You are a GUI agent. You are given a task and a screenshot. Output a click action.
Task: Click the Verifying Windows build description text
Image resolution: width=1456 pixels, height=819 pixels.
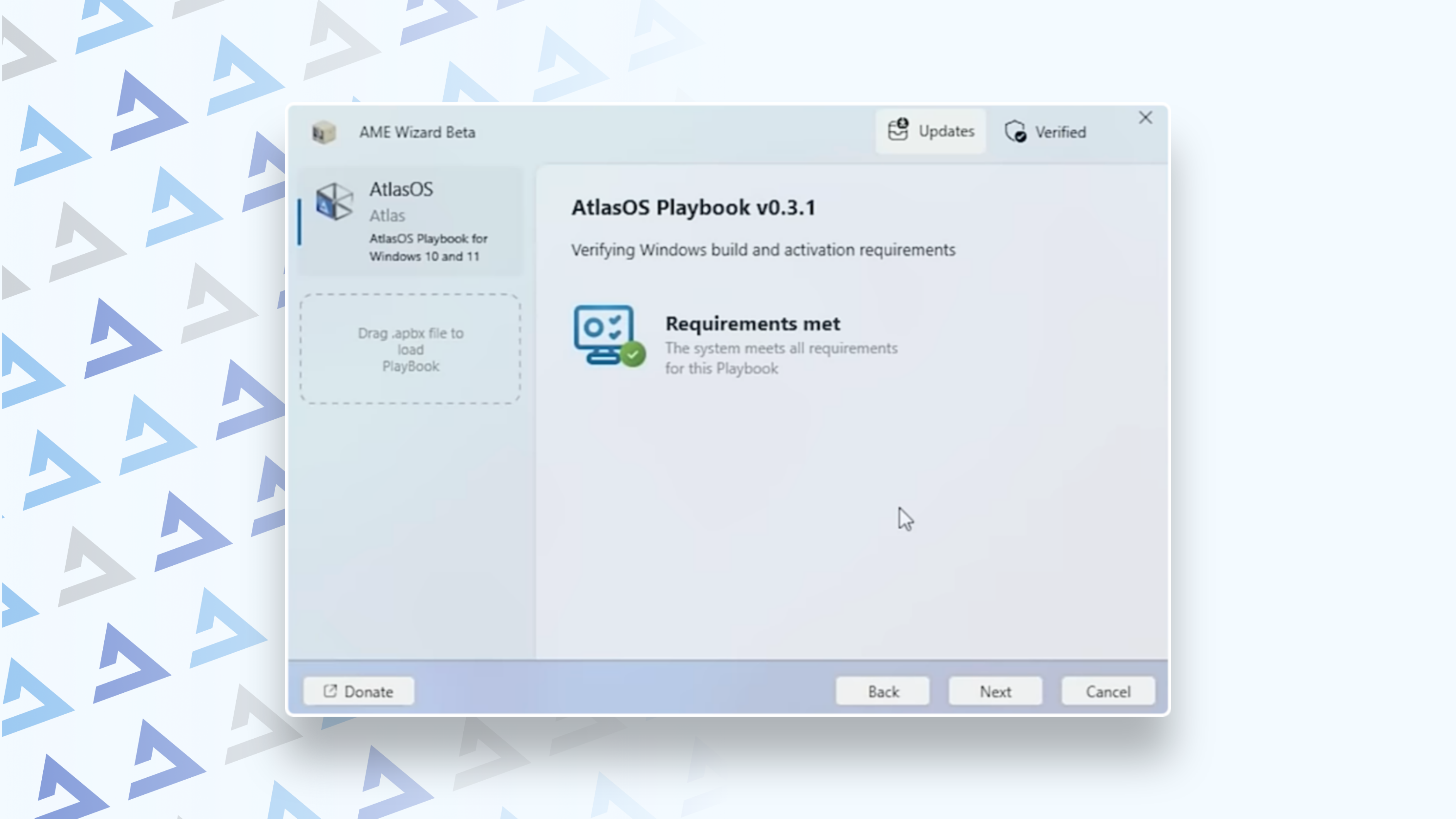763,250
